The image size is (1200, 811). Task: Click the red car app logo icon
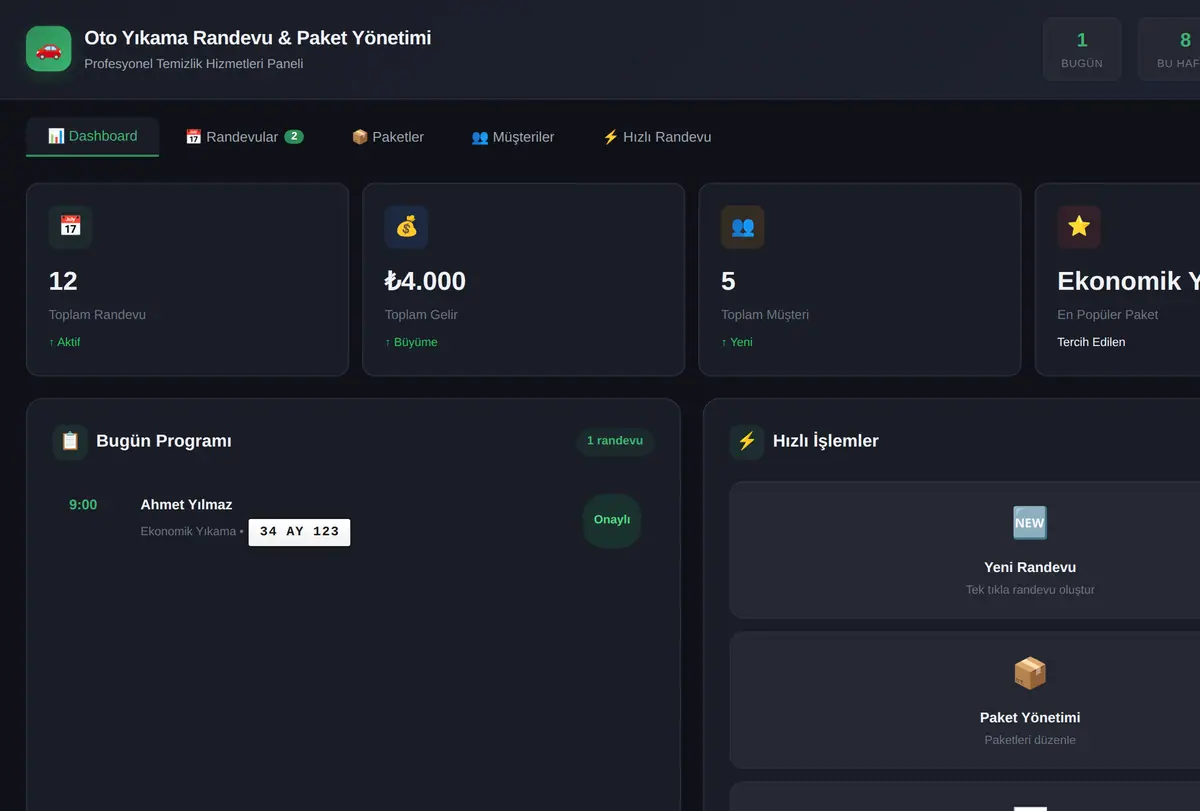click(49, 49)
